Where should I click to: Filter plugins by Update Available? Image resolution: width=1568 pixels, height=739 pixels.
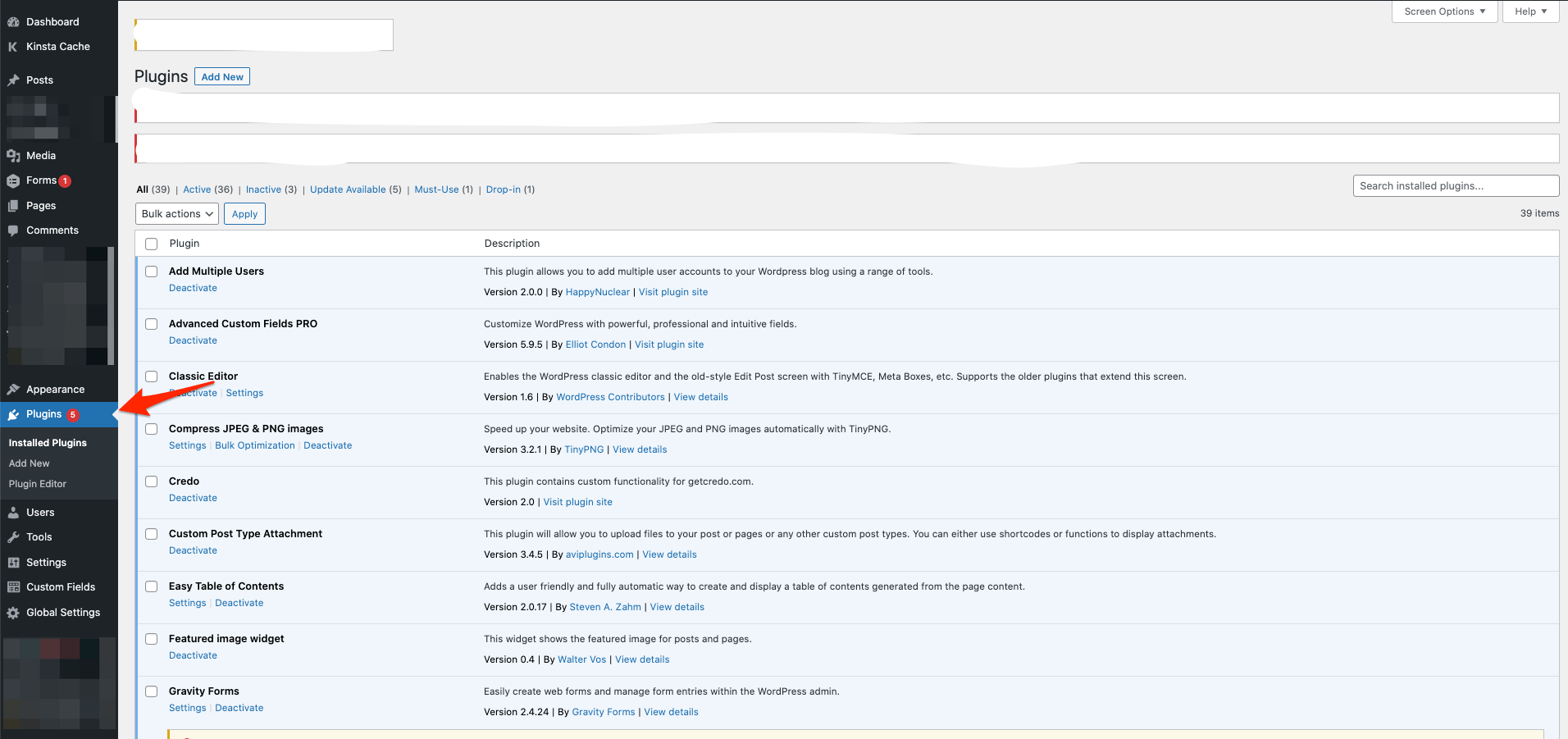pyautogui.click(x=348, y=189)
